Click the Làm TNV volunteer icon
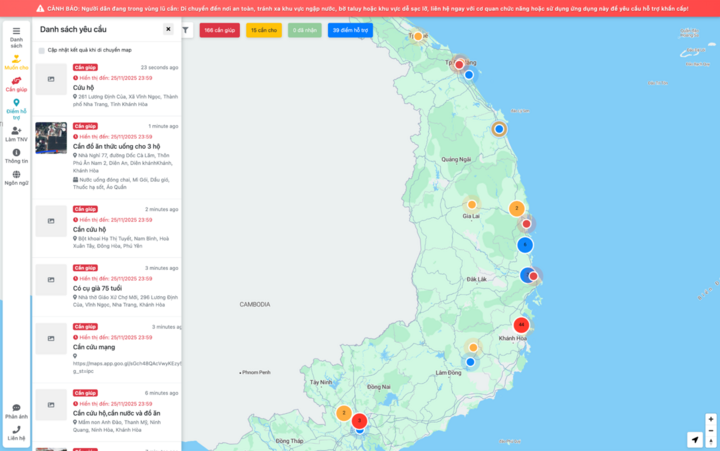 pos(16,131)
